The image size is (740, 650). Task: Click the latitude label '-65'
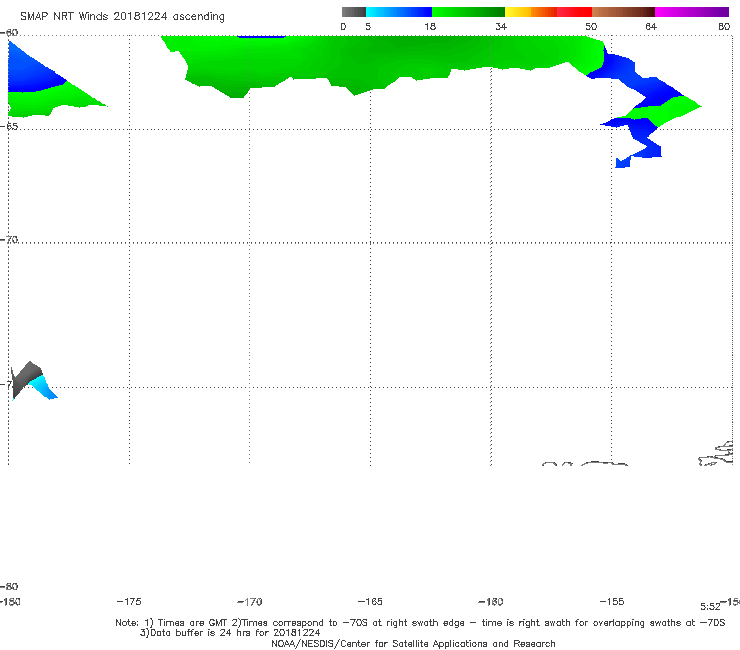point(9,127)
